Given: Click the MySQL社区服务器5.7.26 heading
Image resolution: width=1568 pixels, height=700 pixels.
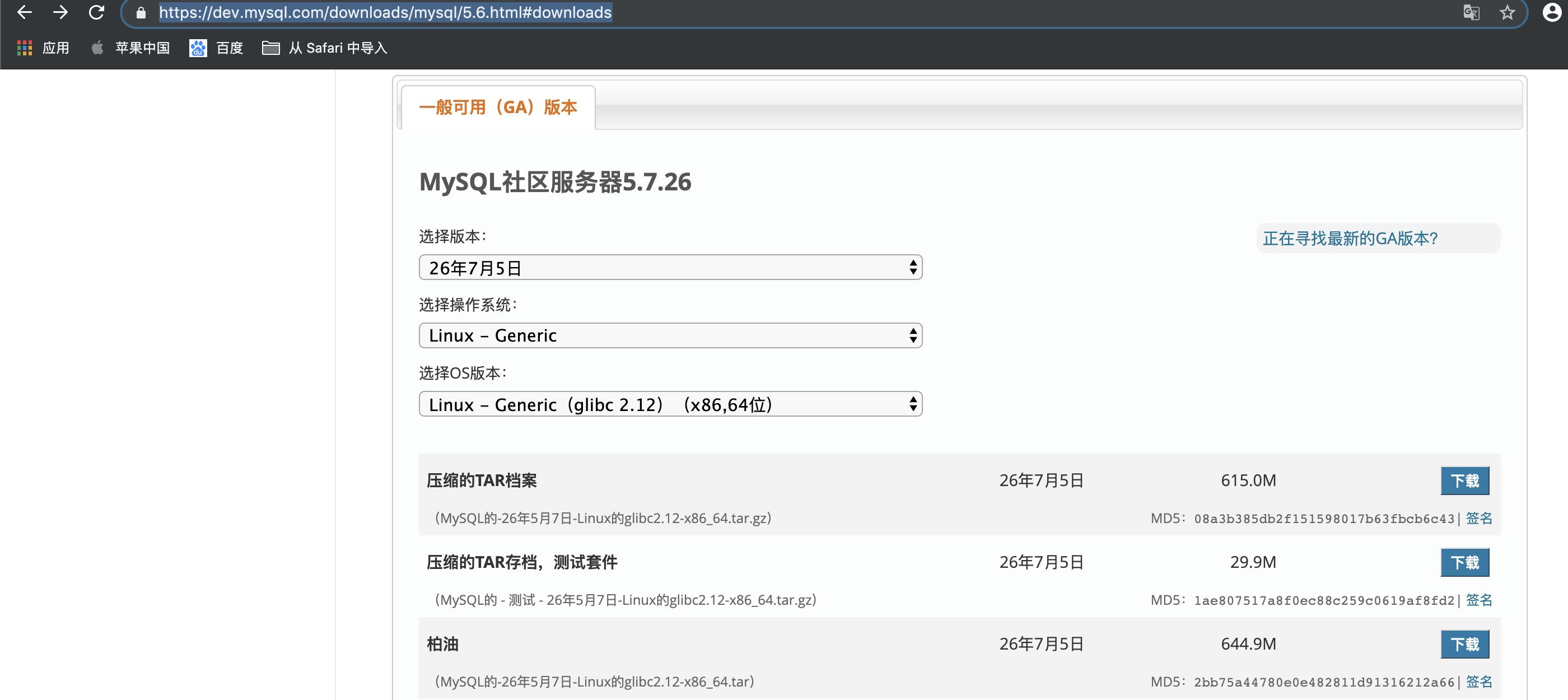Looking at the screenshot, I should pyautogui.click(x=555, y=182).
